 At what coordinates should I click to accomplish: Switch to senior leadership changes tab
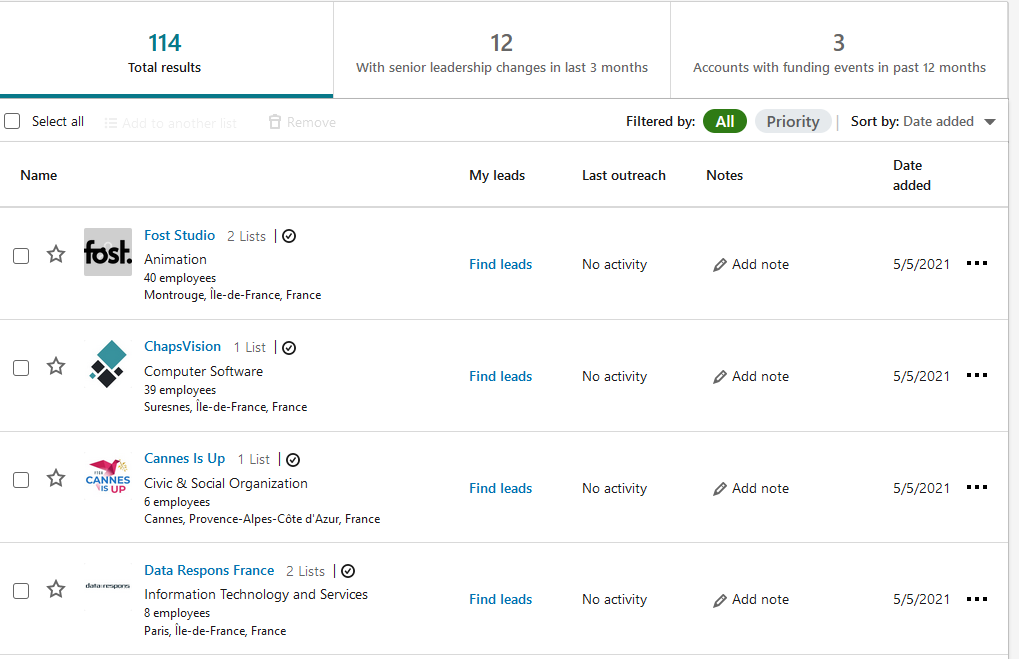pos(501,53)
